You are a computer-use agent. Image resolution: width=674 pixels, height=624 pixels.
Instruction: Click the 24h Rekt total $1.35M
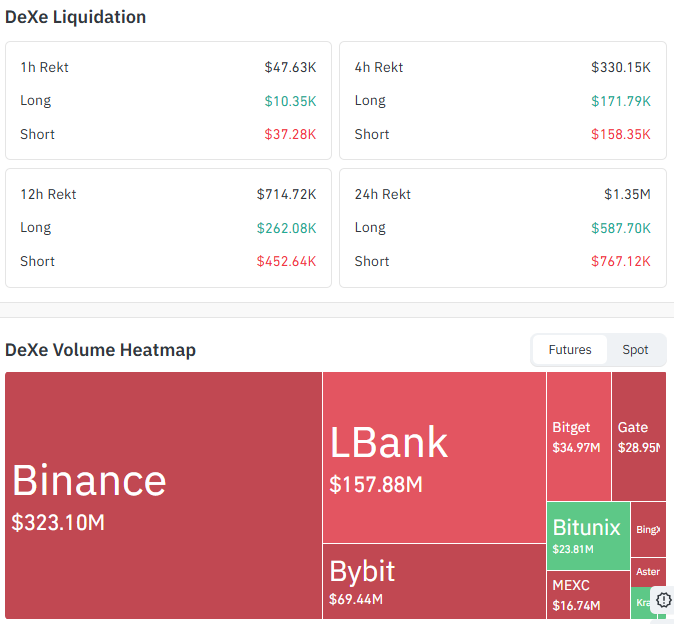point(627,194)
